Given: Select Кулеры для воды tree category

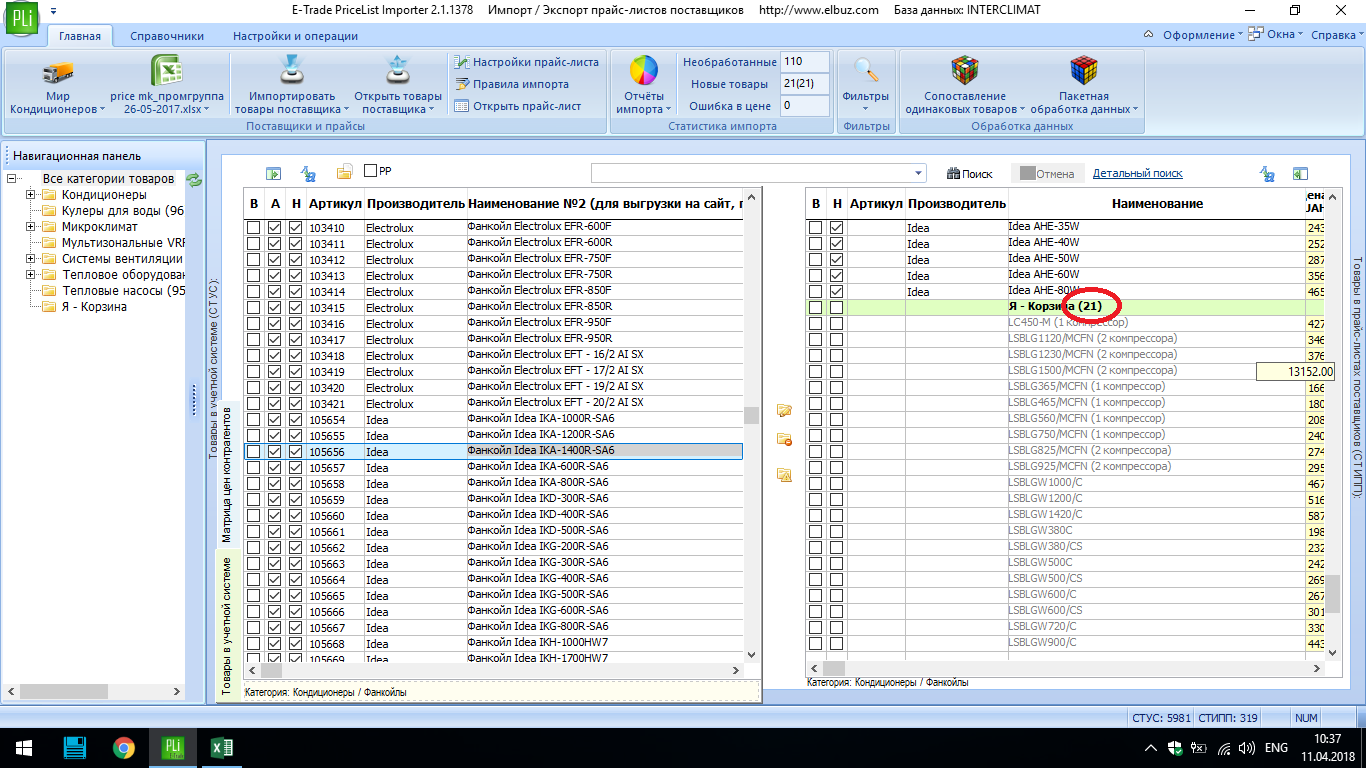Looking at the screenshot, I should (x=122, y=211).
